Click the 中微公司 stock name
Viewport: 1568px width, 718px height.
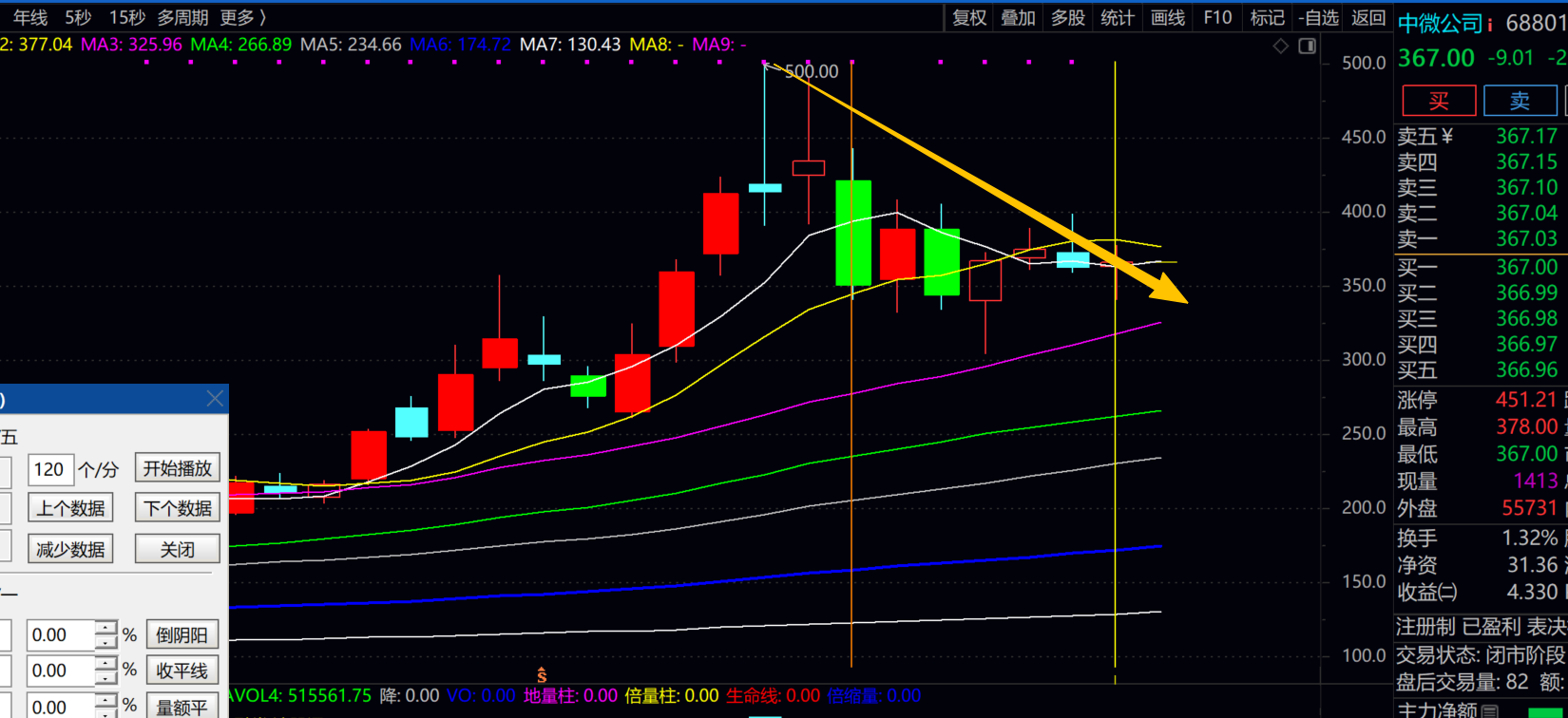1441,24
